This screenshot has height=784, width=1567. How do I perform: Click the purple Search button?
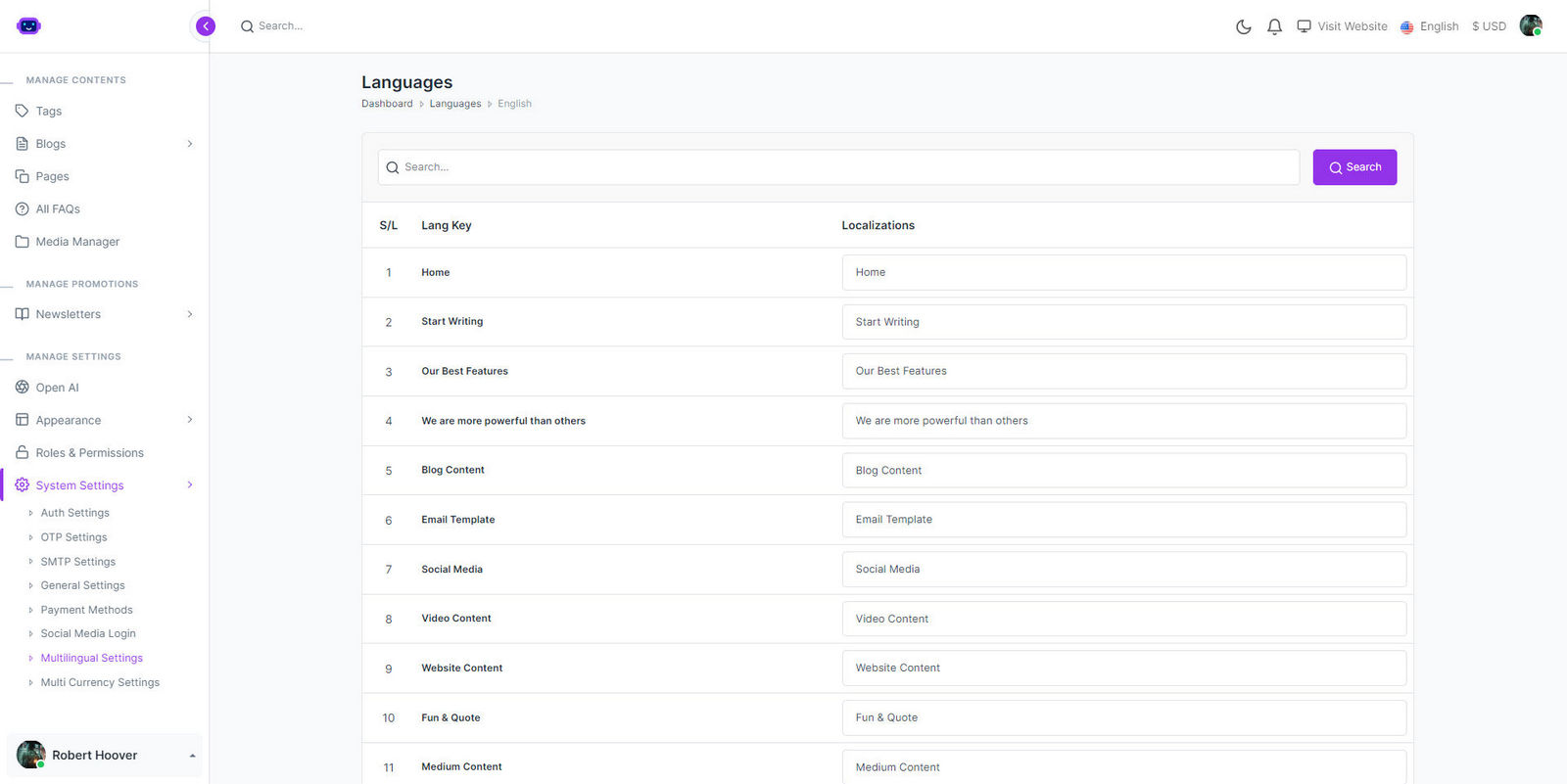1354,167
